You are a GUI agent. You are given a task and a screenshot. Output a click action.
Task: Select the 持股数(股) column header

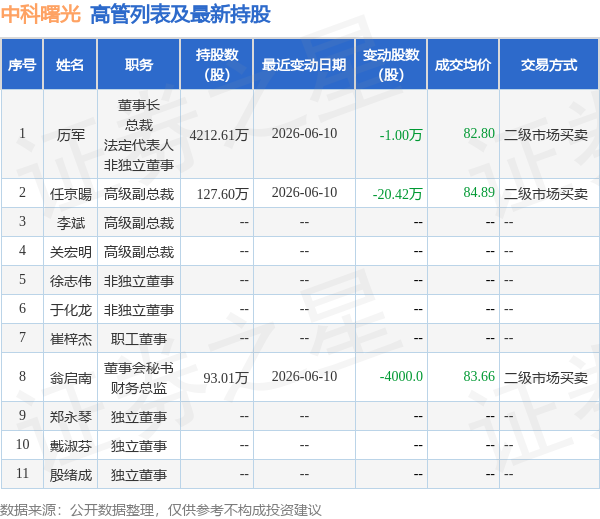[x=217, y=65]
